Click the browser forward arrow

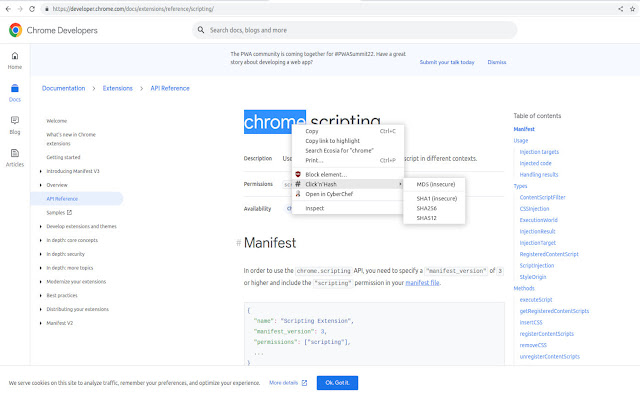20,9
